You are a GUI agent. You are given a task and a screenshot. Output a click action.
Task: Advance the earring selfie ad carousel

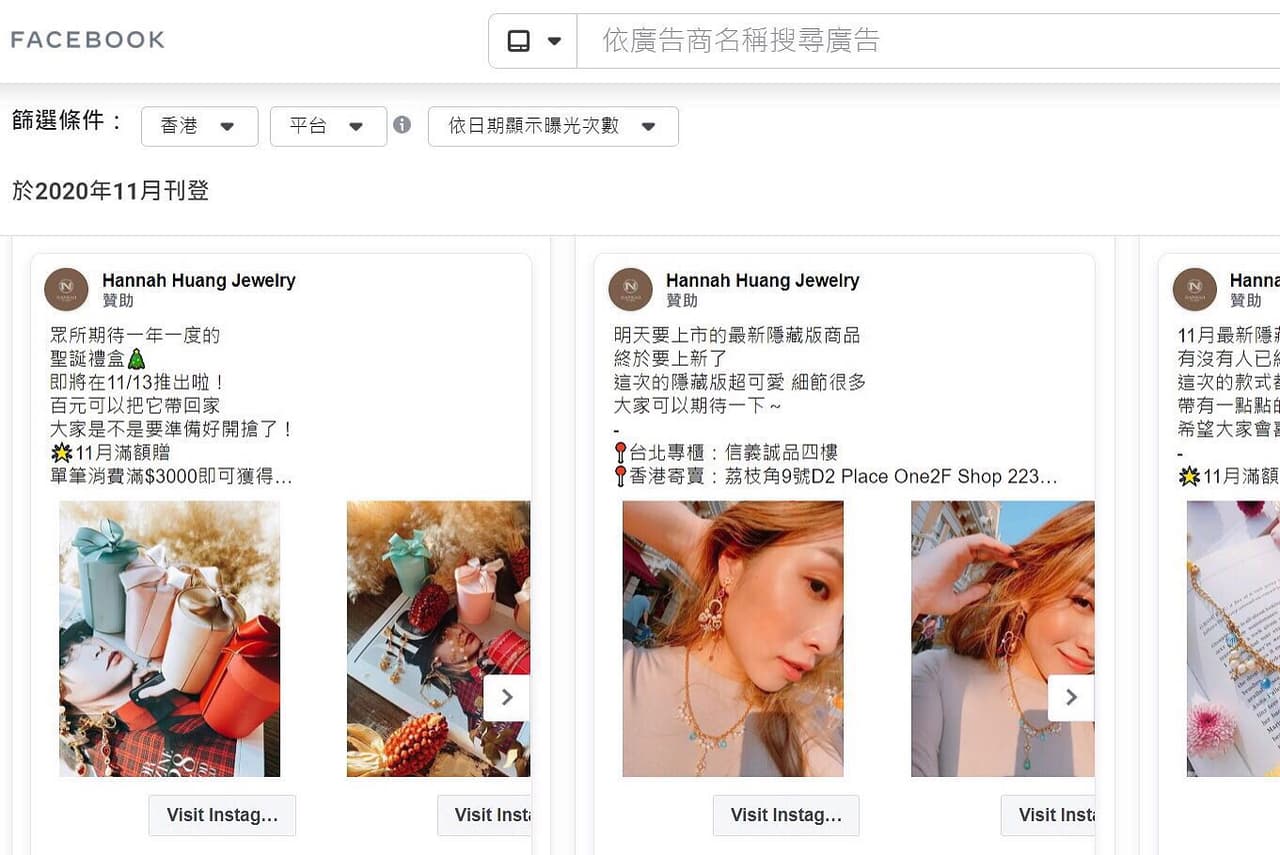pos(1071,697)
